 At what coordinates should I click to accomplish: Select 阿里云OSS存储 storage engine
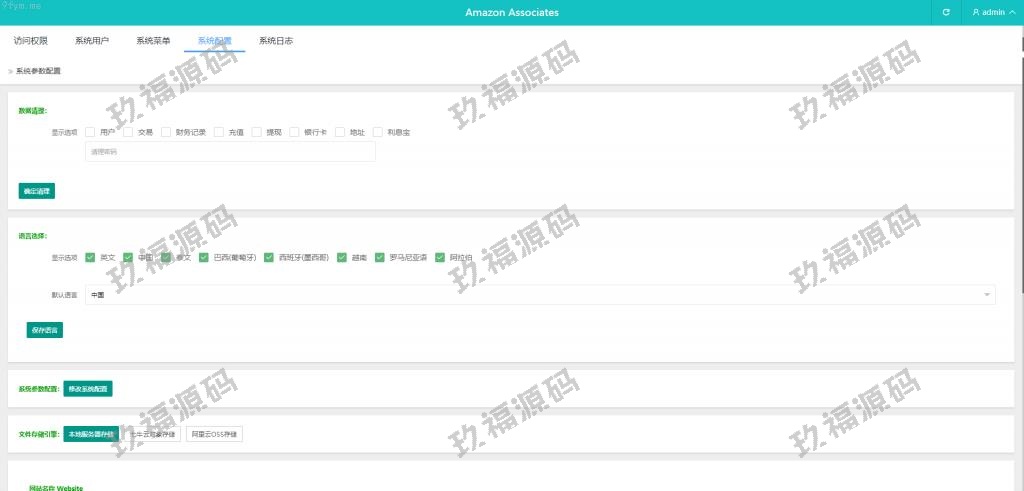point(214,434)
